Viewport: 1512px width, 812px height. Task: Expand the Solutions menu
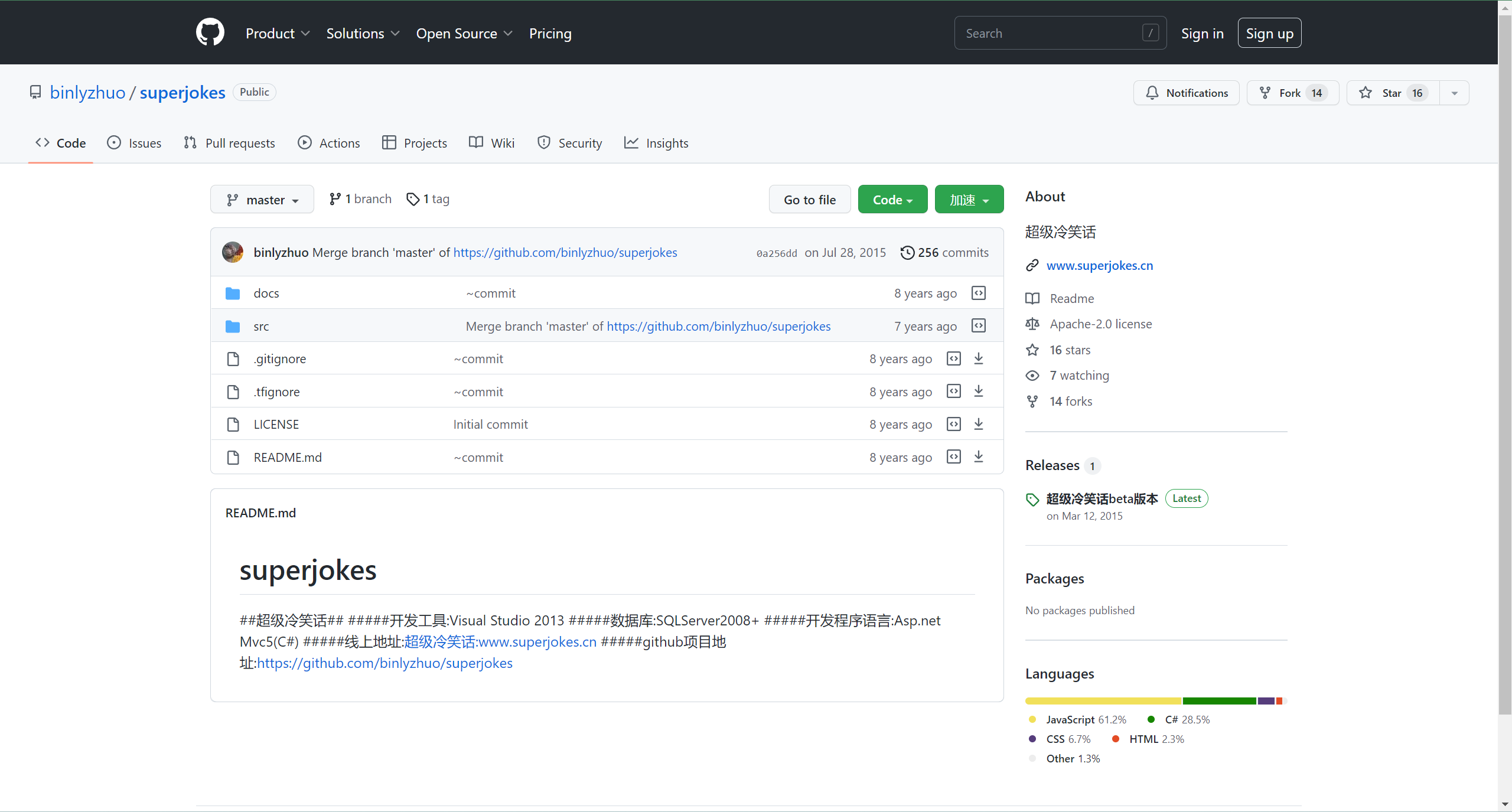pyautogui.click(x=363, y=34)
